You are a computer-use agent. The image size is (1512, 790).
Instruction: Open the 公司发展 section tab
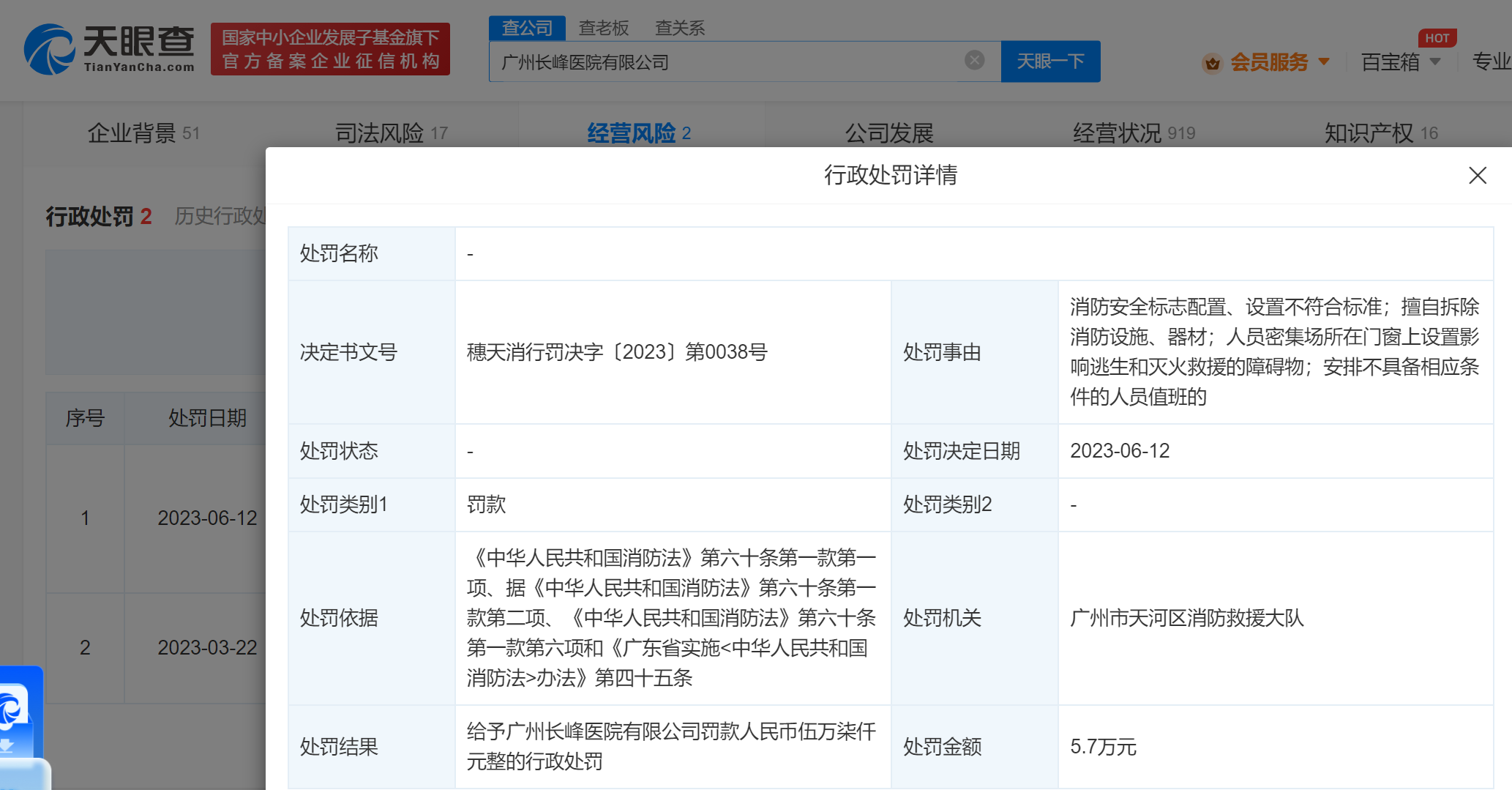point(889,133)
